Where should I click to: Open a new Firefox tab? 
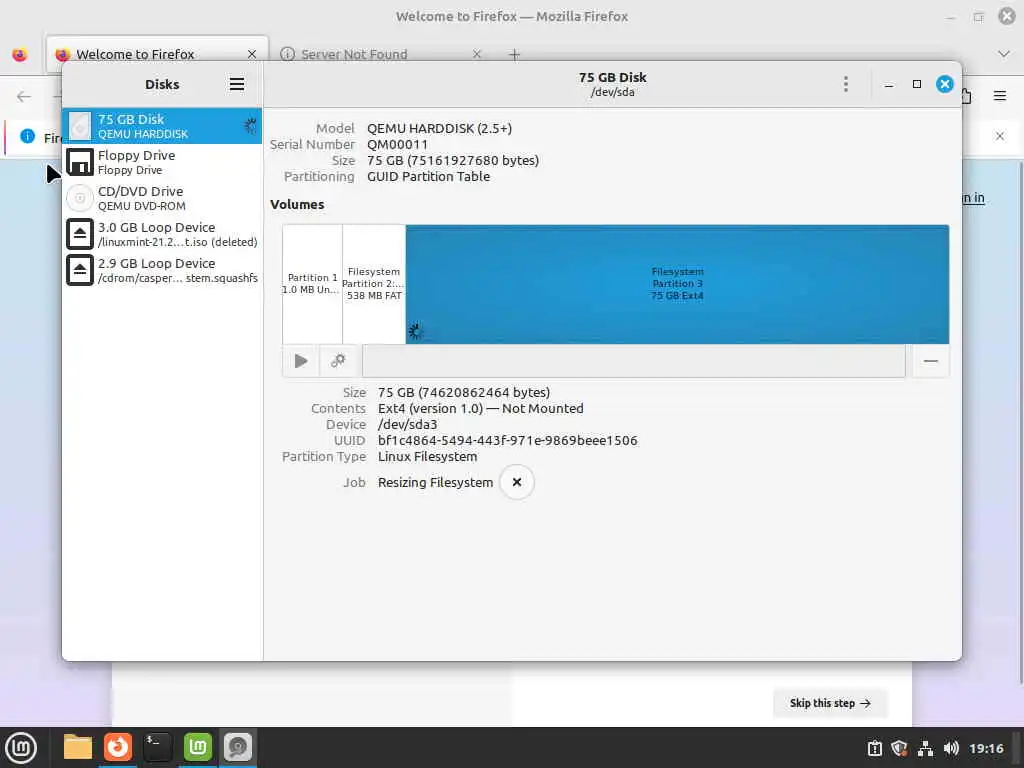[514, 54]
